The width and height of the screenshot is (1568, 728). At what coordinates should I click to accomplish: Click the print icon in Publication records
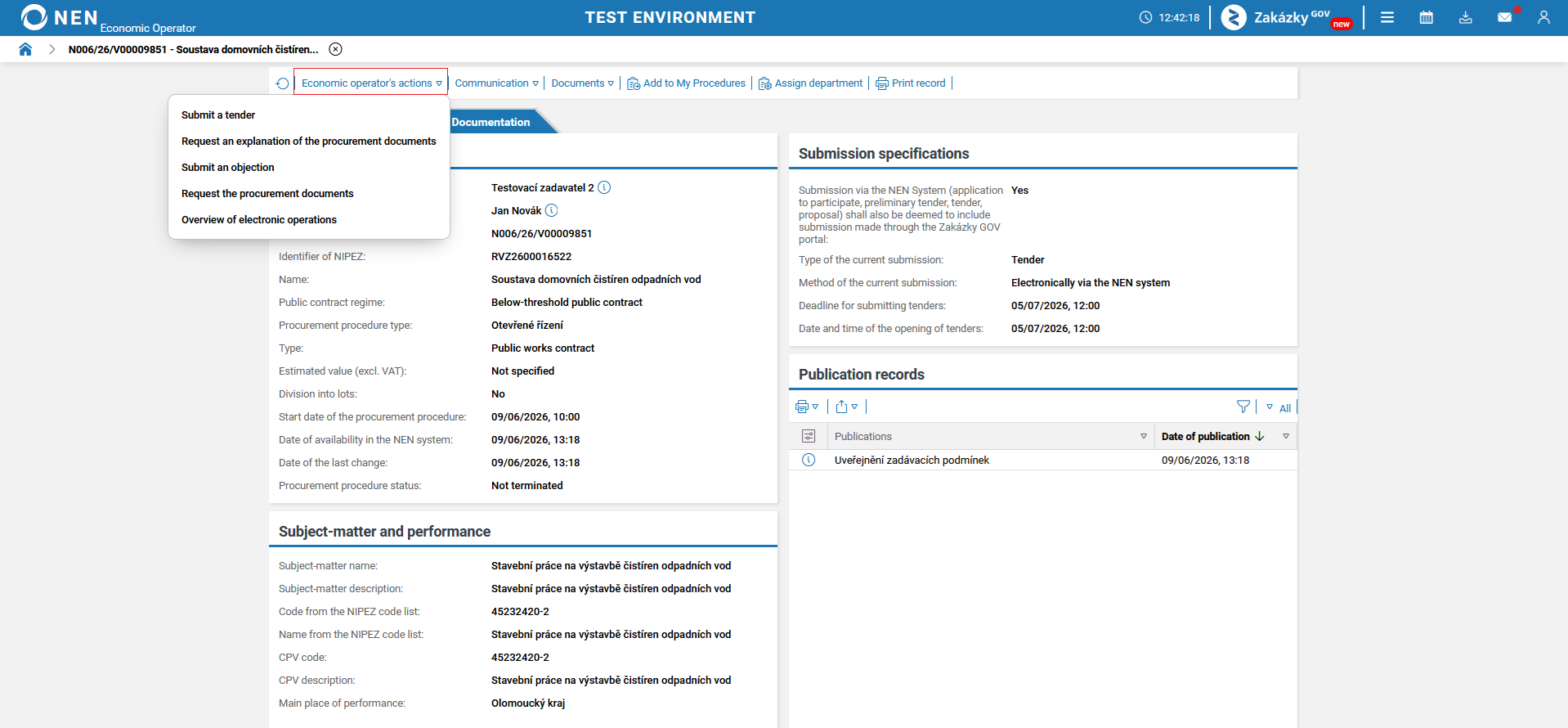(x=802, y=407)
